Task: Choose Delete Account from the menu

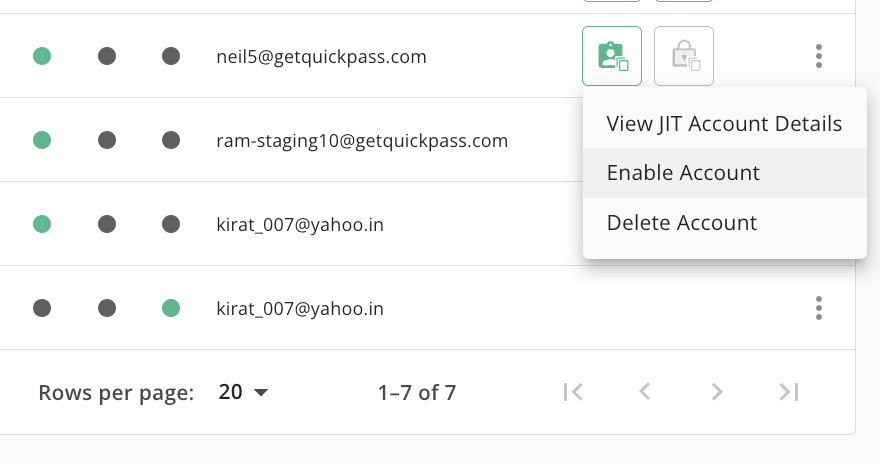Action: click(681, 222)
